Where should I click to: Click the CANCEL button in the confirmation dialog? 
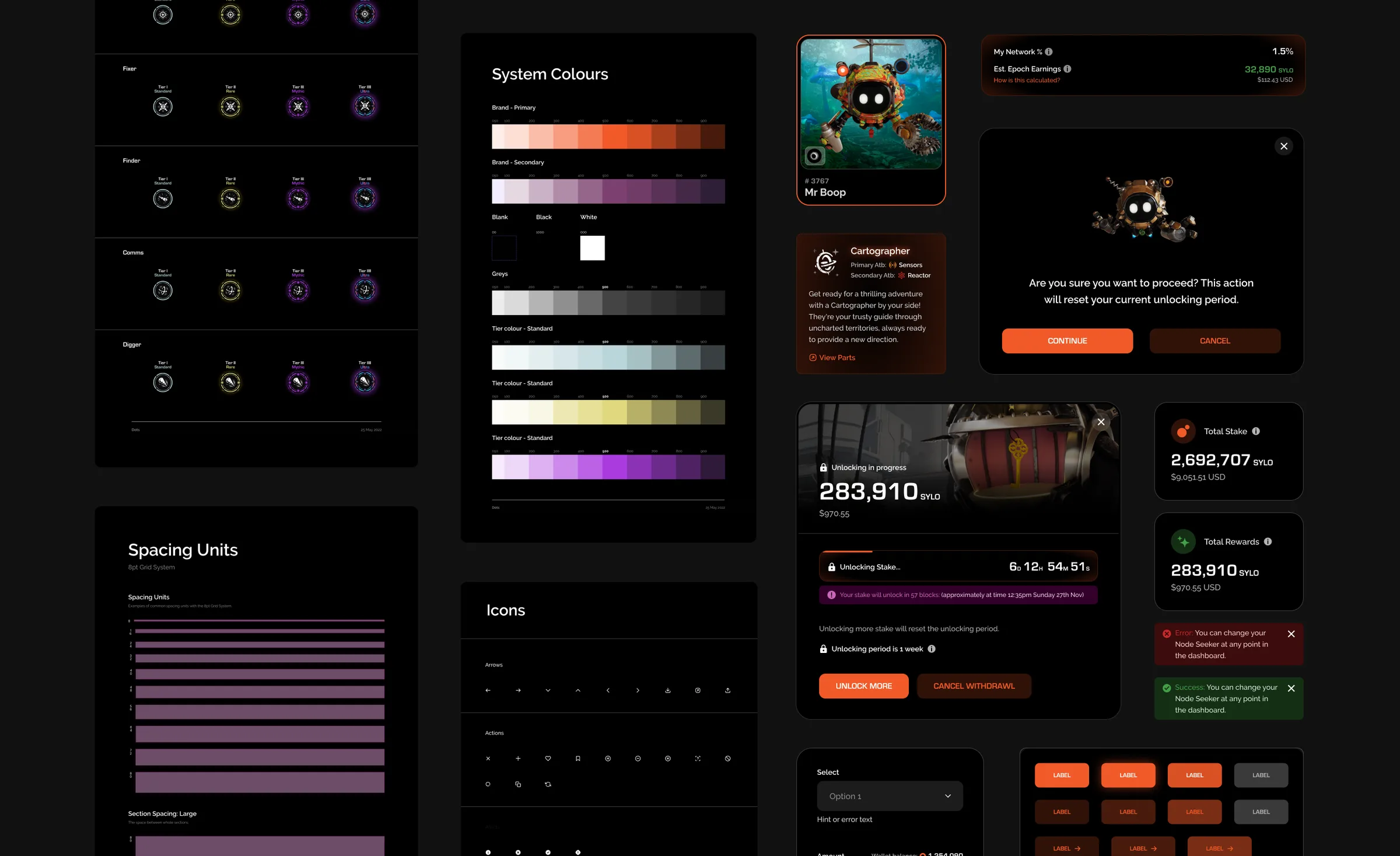click(x=1214, y=341)
